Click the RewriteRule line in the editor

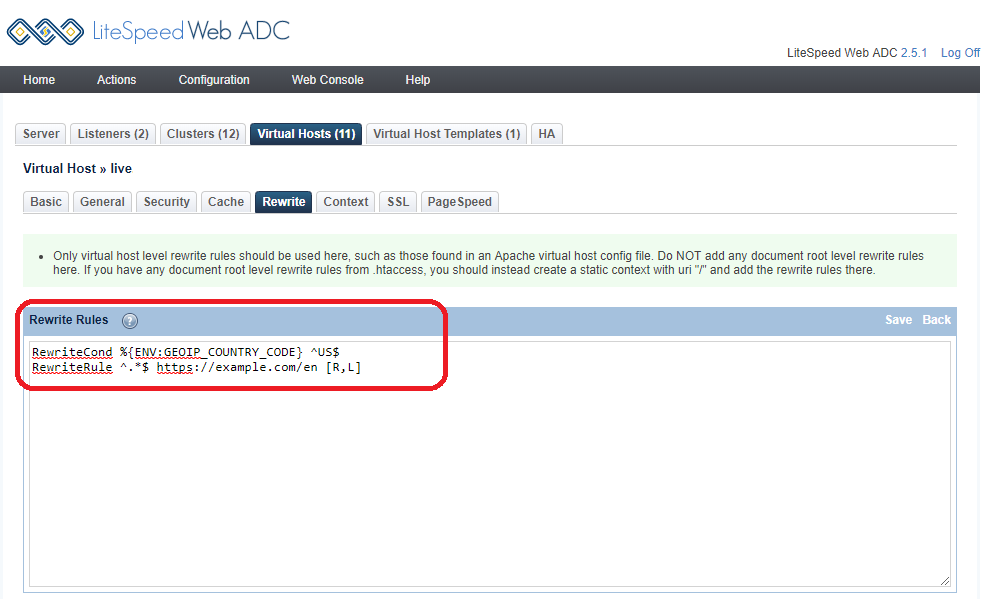coord(197,367)
